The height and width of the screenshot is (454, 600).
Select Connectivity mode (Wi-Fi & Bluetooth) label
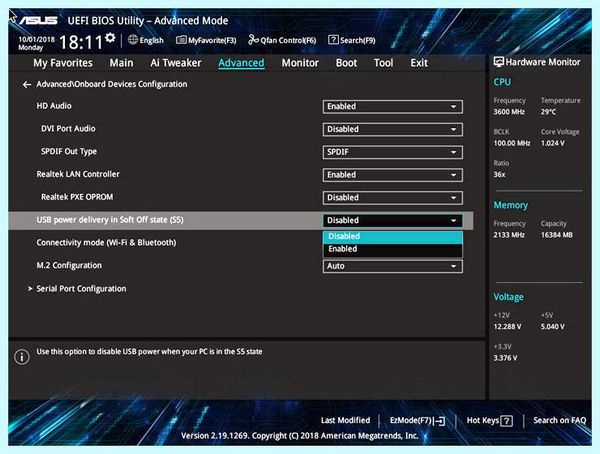click(x=106, y=243)
